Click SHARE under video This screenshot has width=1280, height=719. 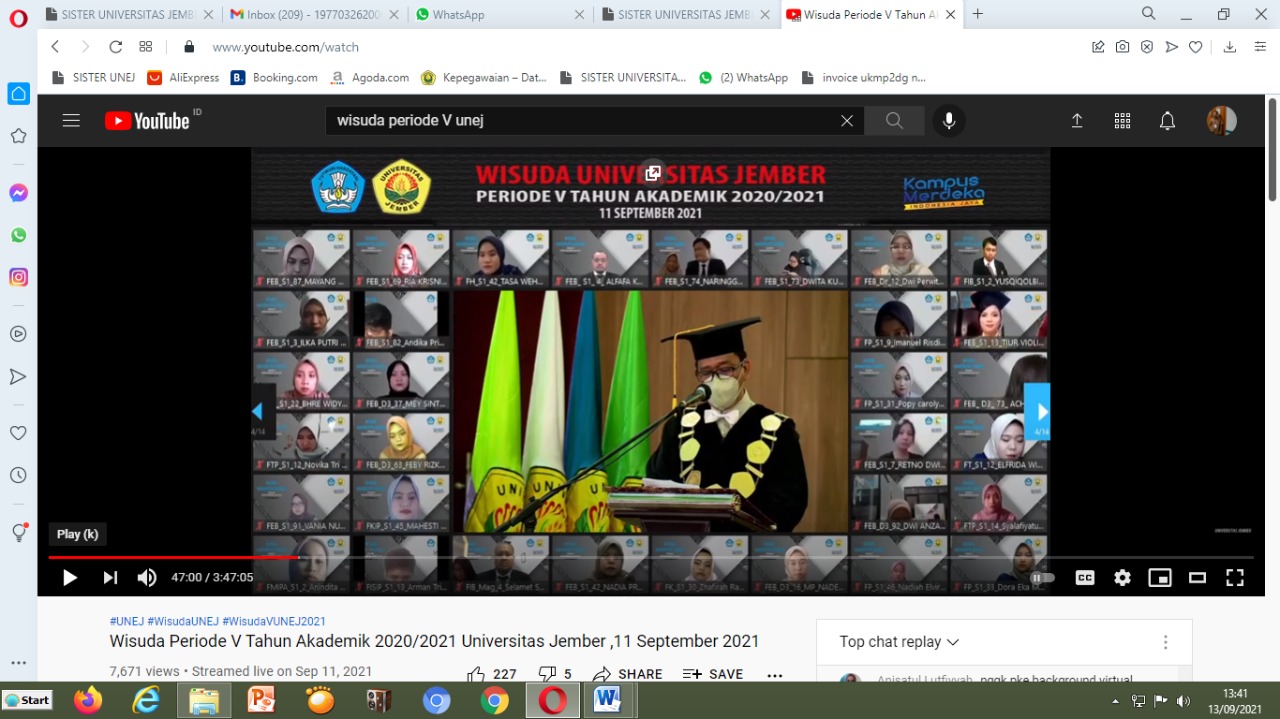pos(627,674)
